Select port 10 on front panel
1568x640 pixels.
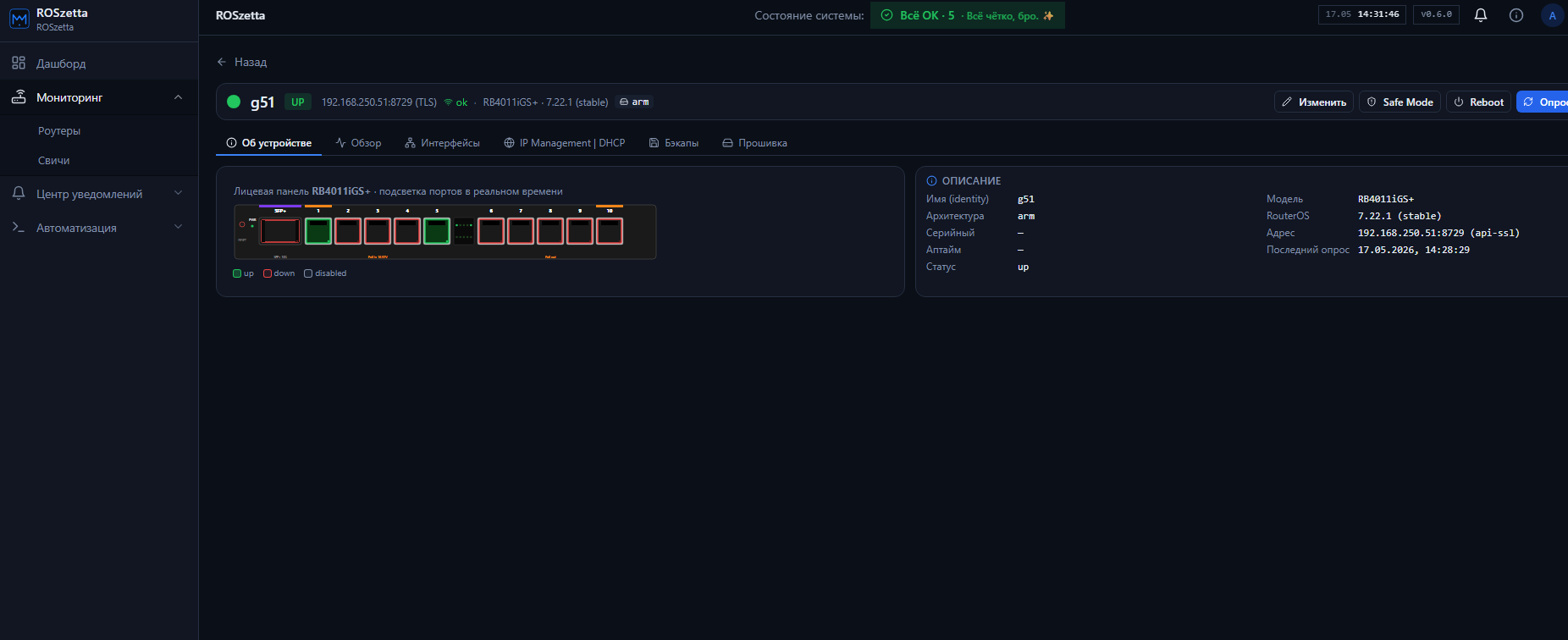tap(610, 231)
